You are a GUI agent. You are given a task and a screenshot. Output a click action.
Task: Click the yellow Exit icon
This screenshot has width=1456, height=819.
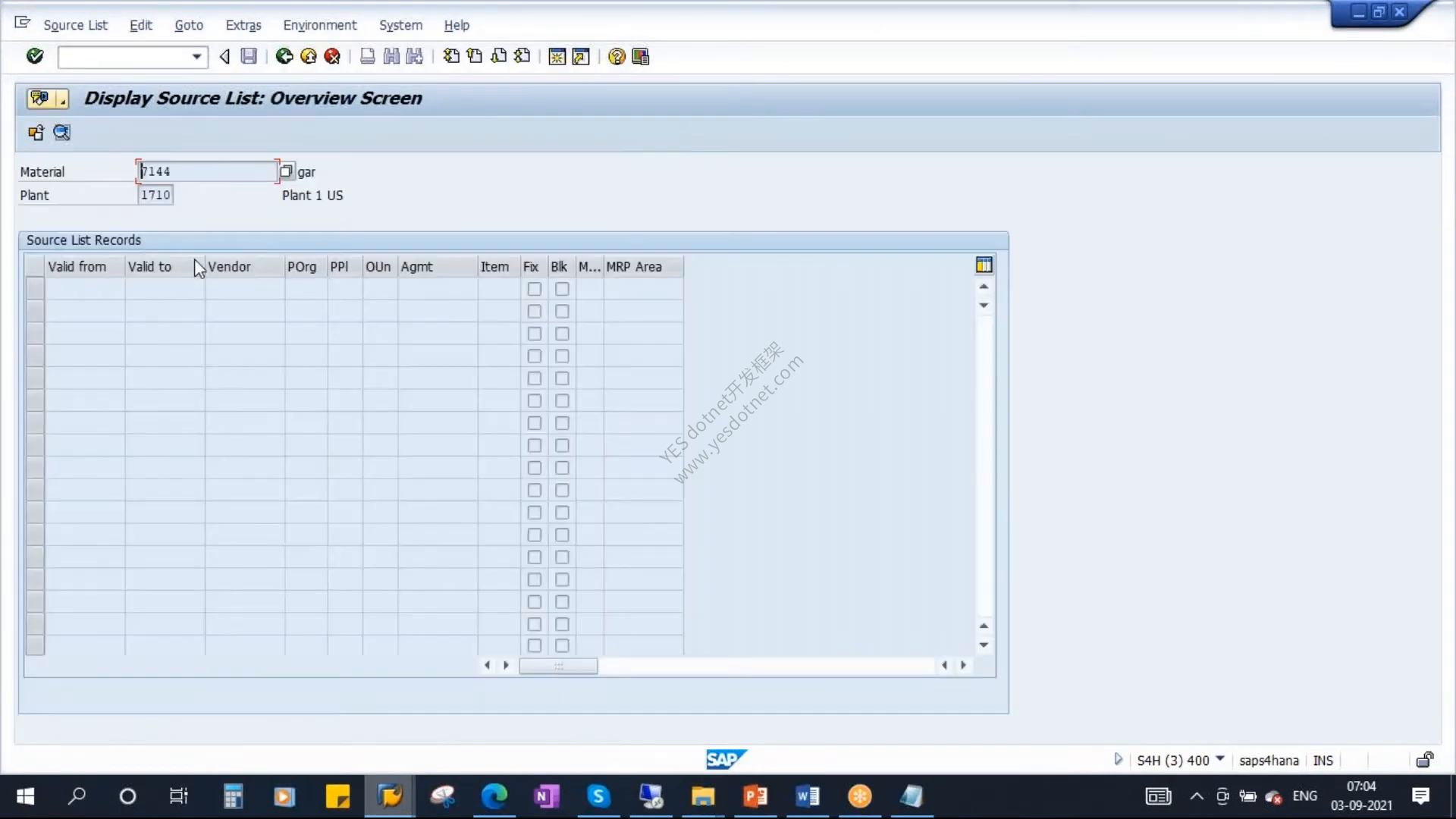(x=309, y=56)
